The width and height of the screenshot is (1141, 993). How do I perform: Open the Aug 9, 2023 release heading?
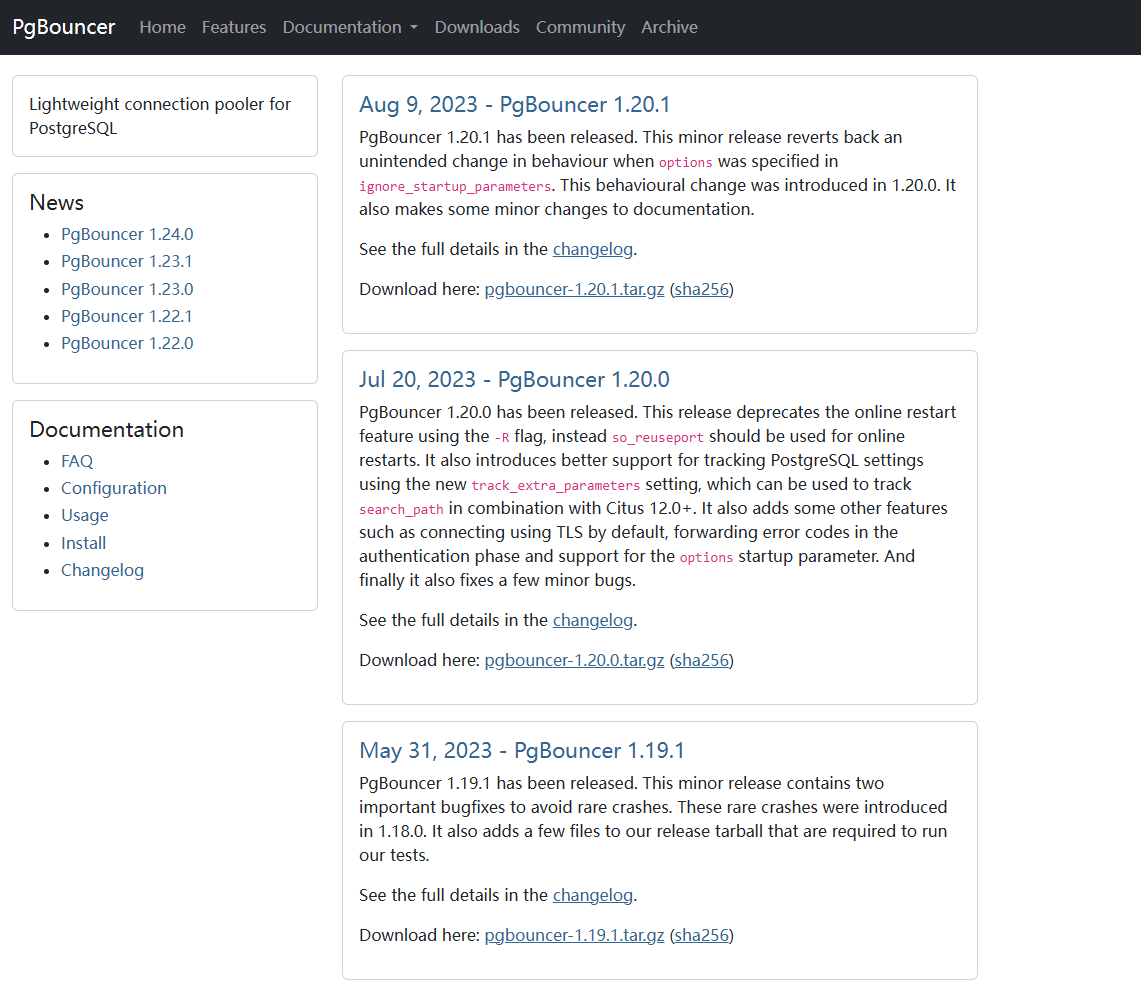(514, 105)
